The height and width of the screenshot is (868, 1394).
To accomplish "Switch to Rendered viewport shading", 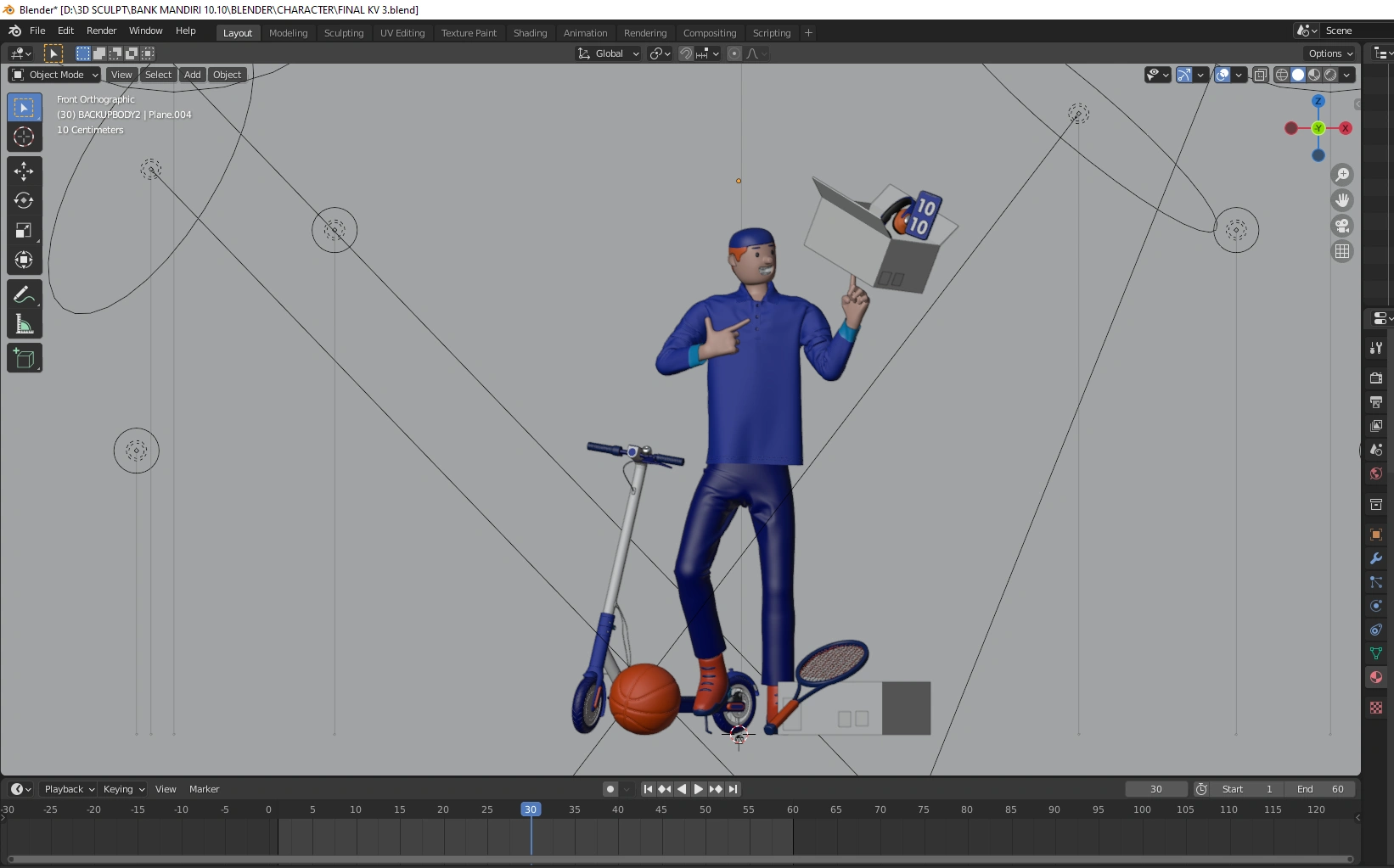I will (1330, 75).
